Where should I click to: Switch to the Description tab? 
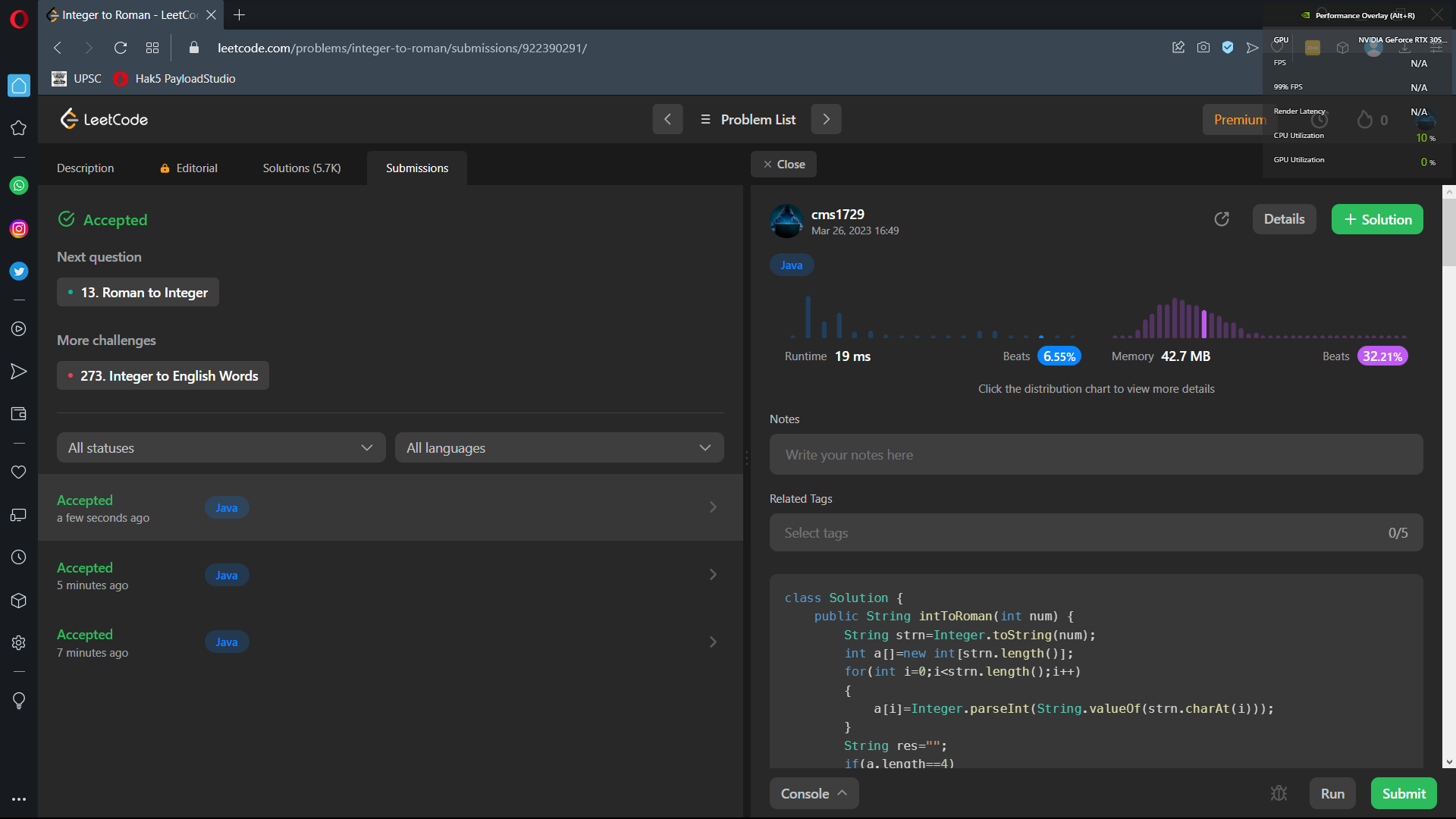[85, 168]
